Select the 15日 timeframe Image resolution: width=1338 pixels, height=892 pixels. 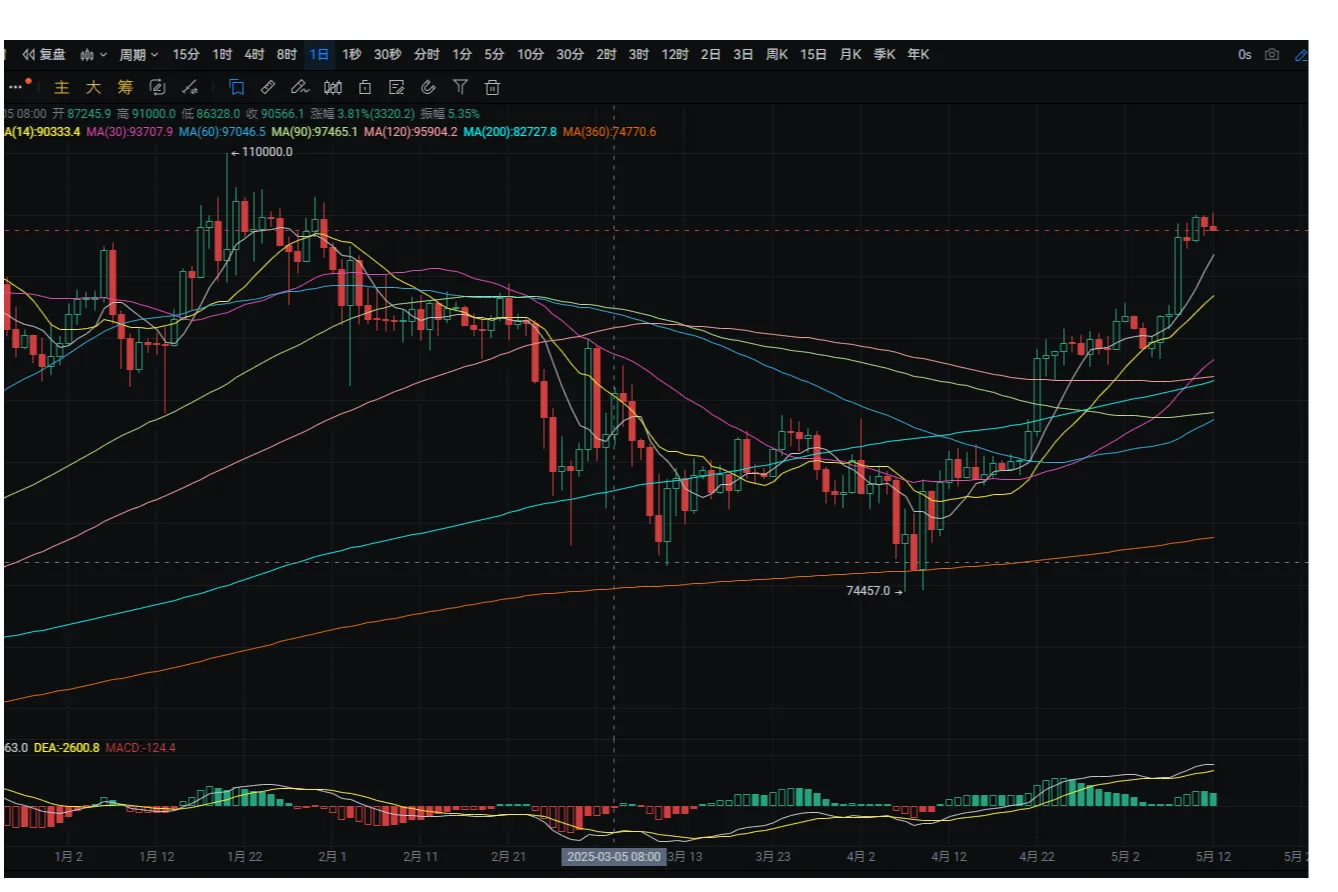click(x=814, y=55)
